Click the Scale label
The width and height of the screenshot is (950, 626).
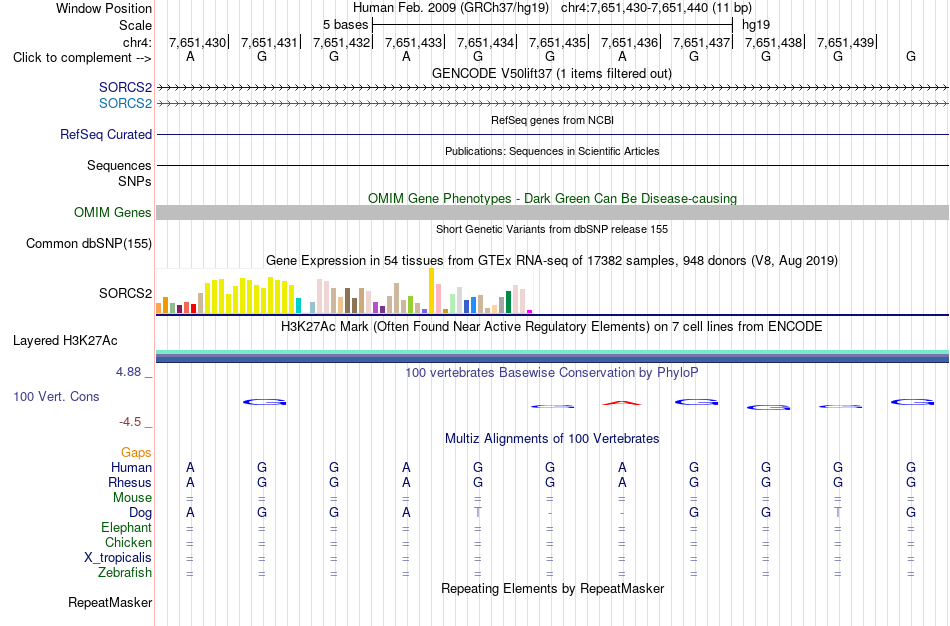pos(135,25)
